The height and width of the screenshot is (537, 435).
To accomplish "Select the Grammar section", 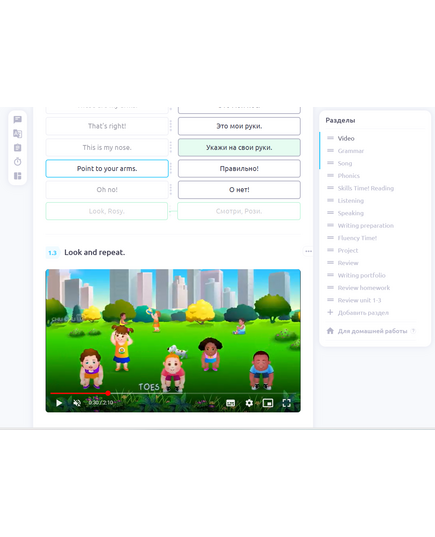I will [350, 151].
